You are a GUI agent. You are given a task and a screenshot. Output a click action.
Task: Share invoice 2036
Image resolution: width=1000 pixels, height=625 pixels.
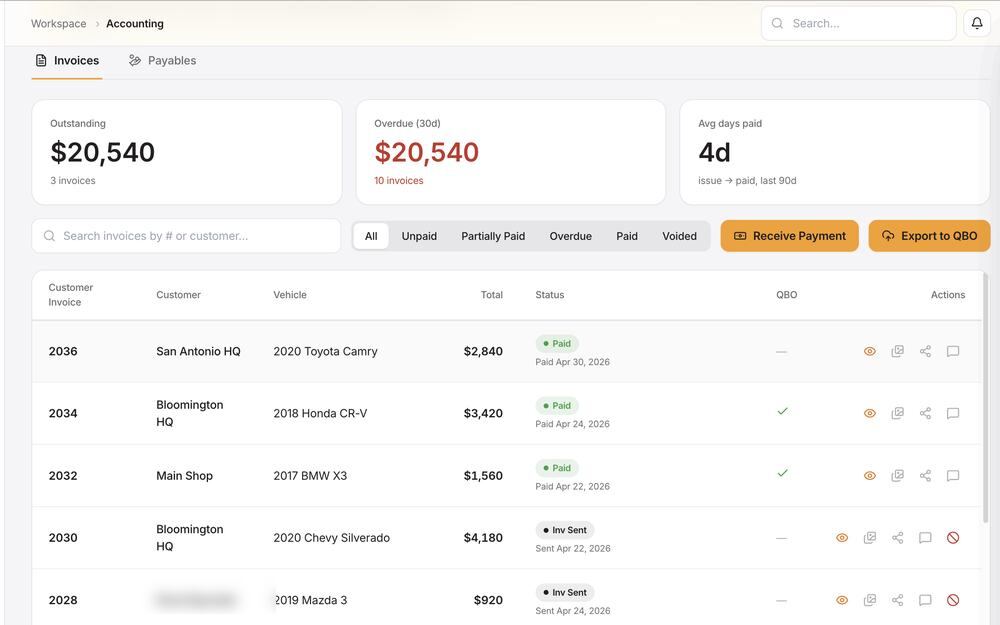[x=925, y=351]
